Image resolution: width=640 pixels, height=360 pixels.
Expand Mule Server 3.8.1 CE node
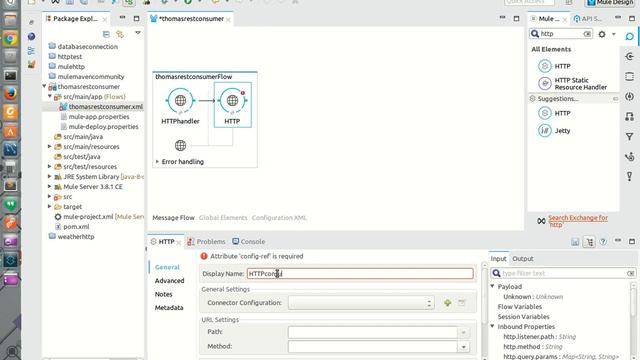coord(50,186)
